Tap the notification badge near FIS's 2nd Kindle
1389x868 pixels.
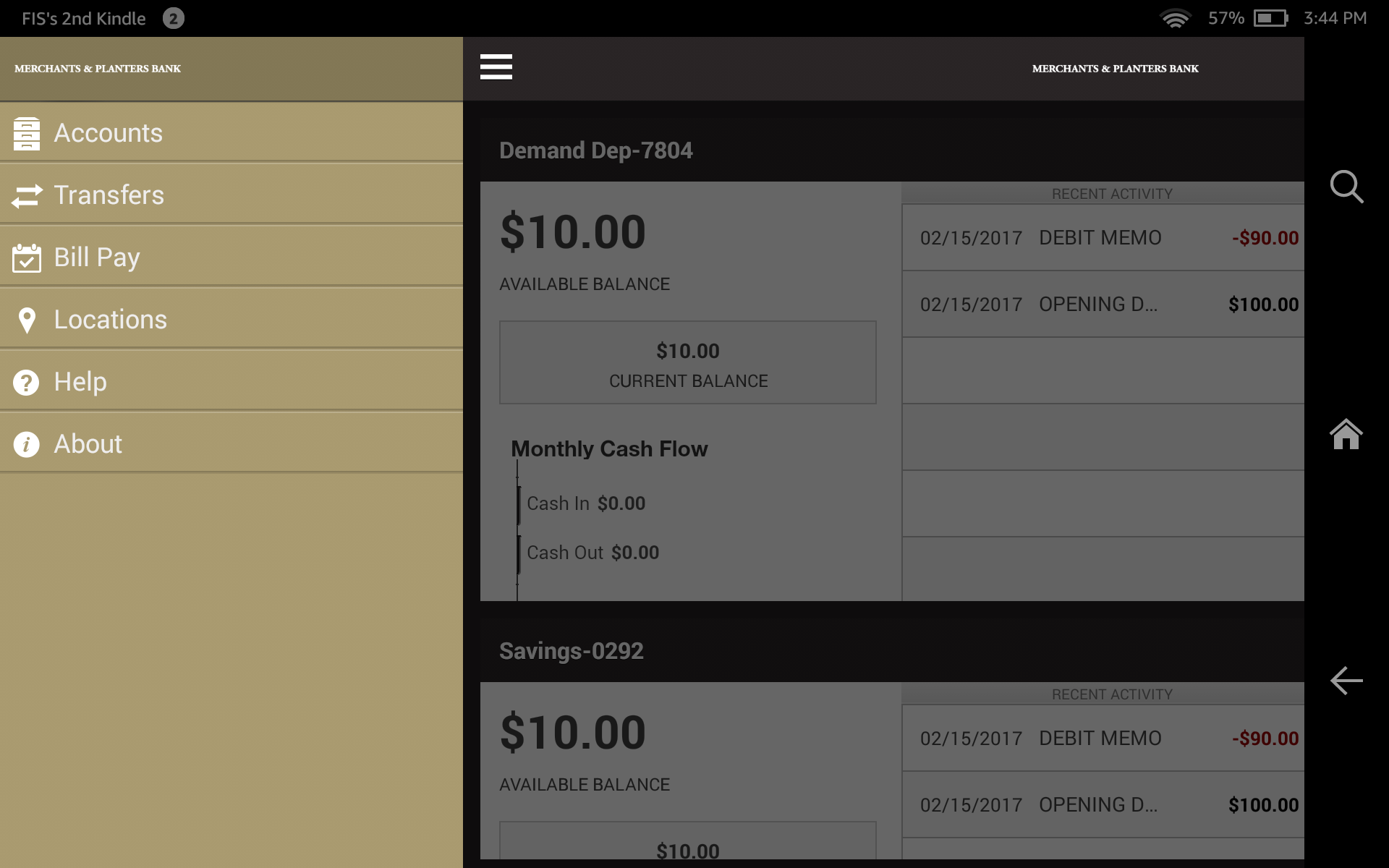(x=172, y=18)
